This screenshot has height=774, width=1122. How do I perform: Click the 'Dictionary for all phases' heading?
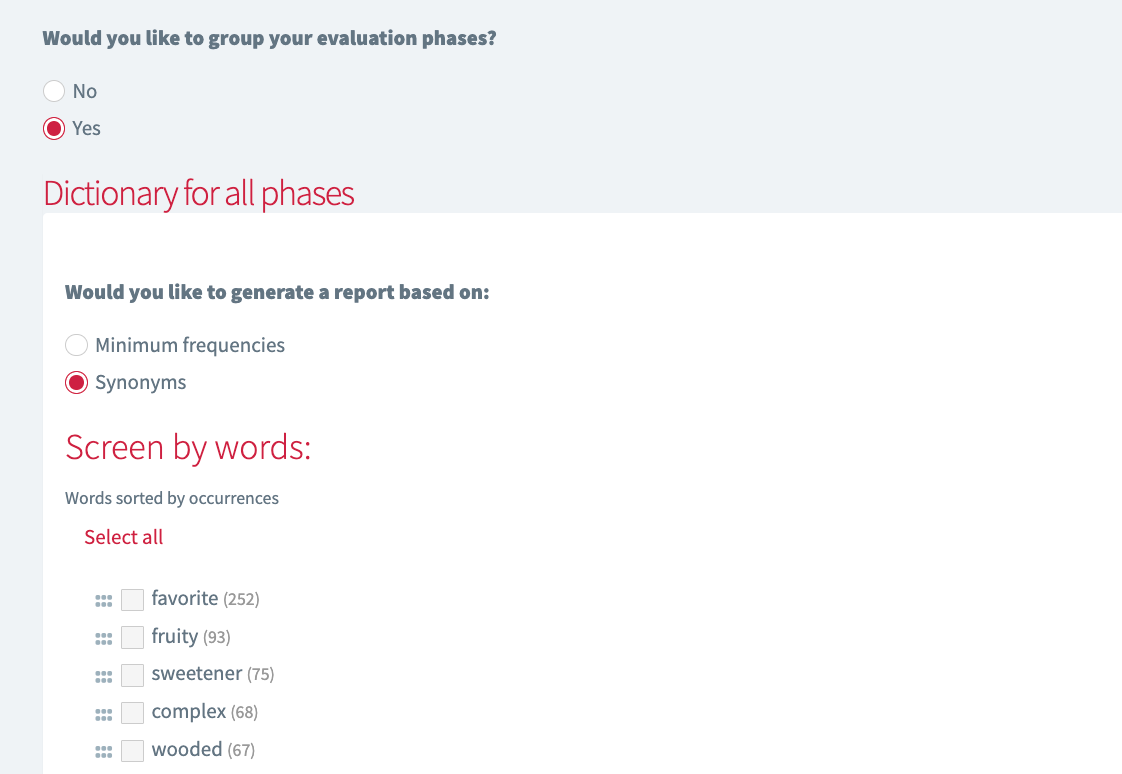click(198, 193)
